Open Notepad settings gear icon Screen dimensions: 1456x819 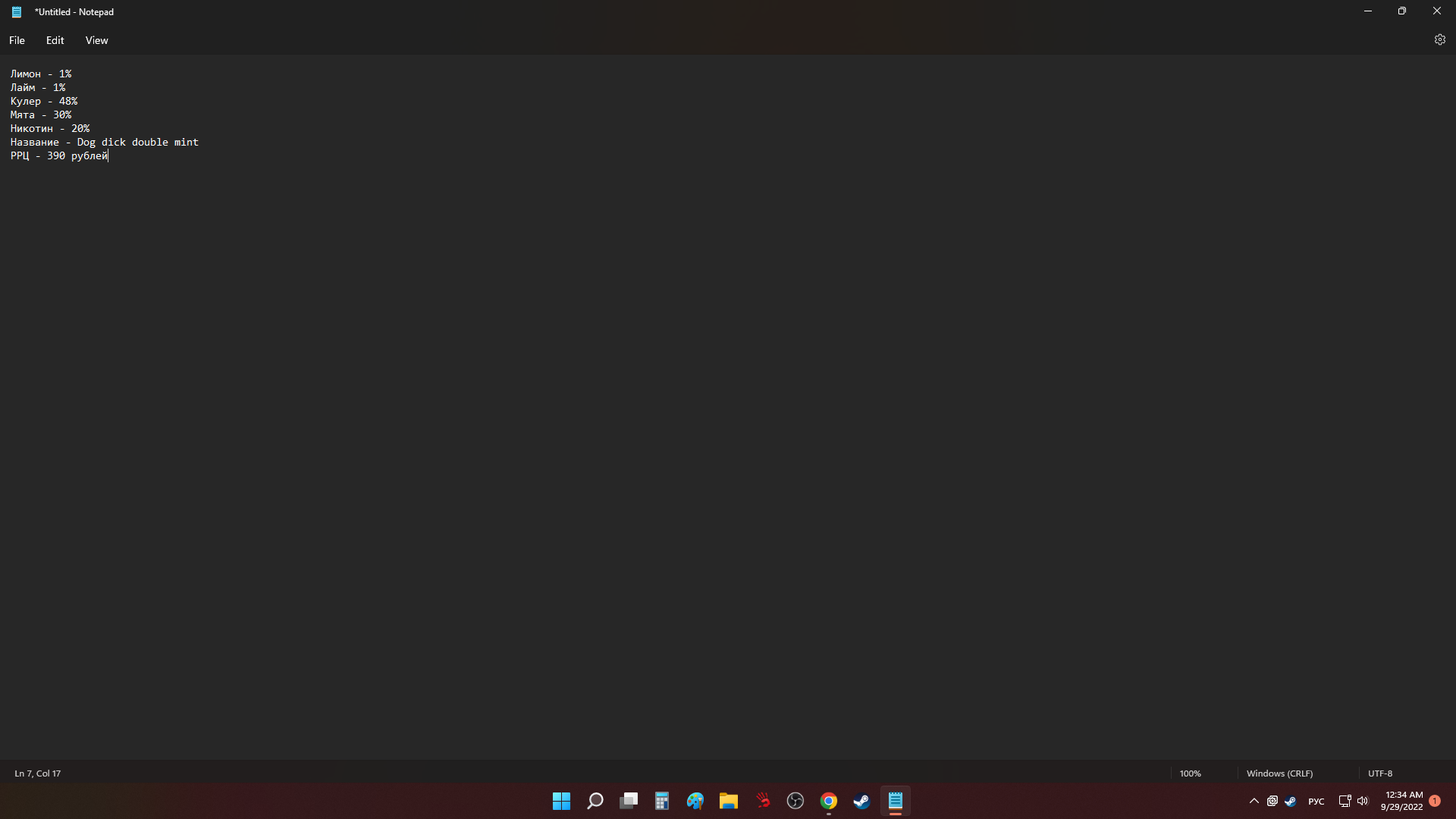tap(1439, 40)
